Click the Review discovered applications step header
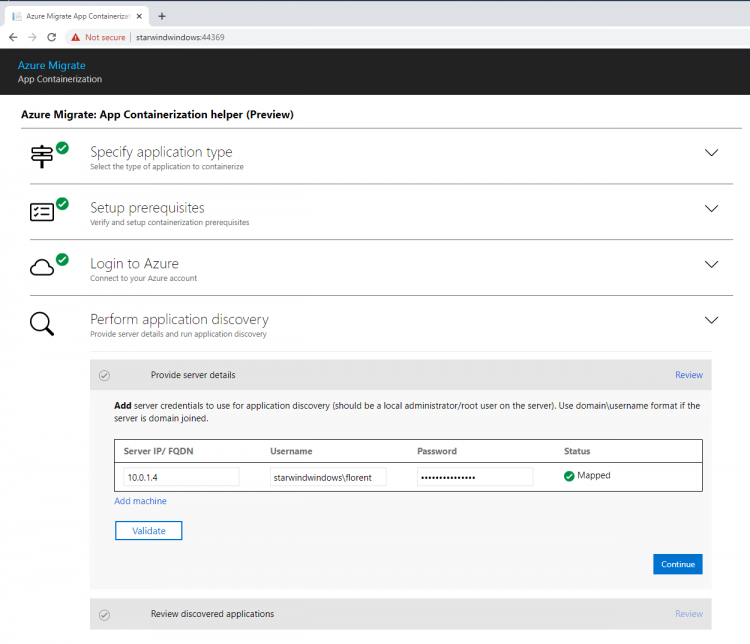 [400, 614]
